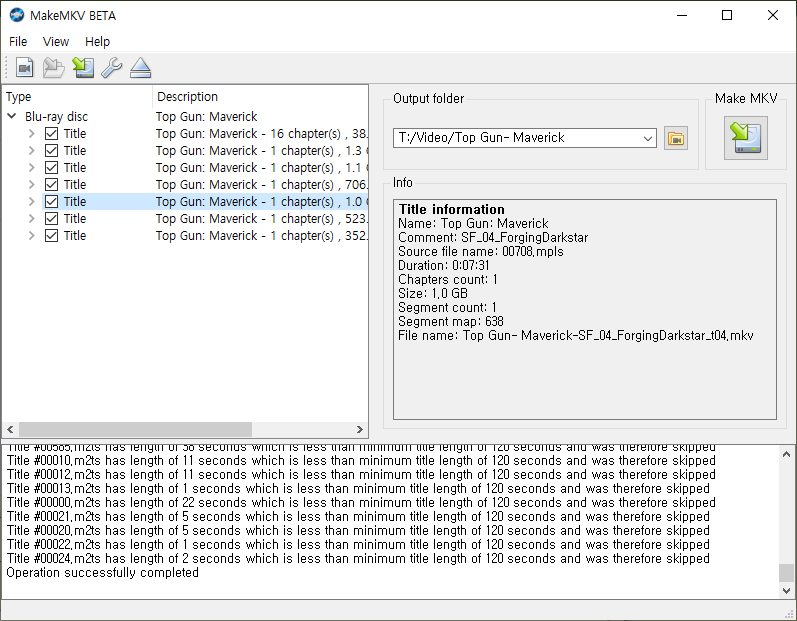Select the Blu-ray disc row label
Screen dimensions: 797x621
point(56,117)
